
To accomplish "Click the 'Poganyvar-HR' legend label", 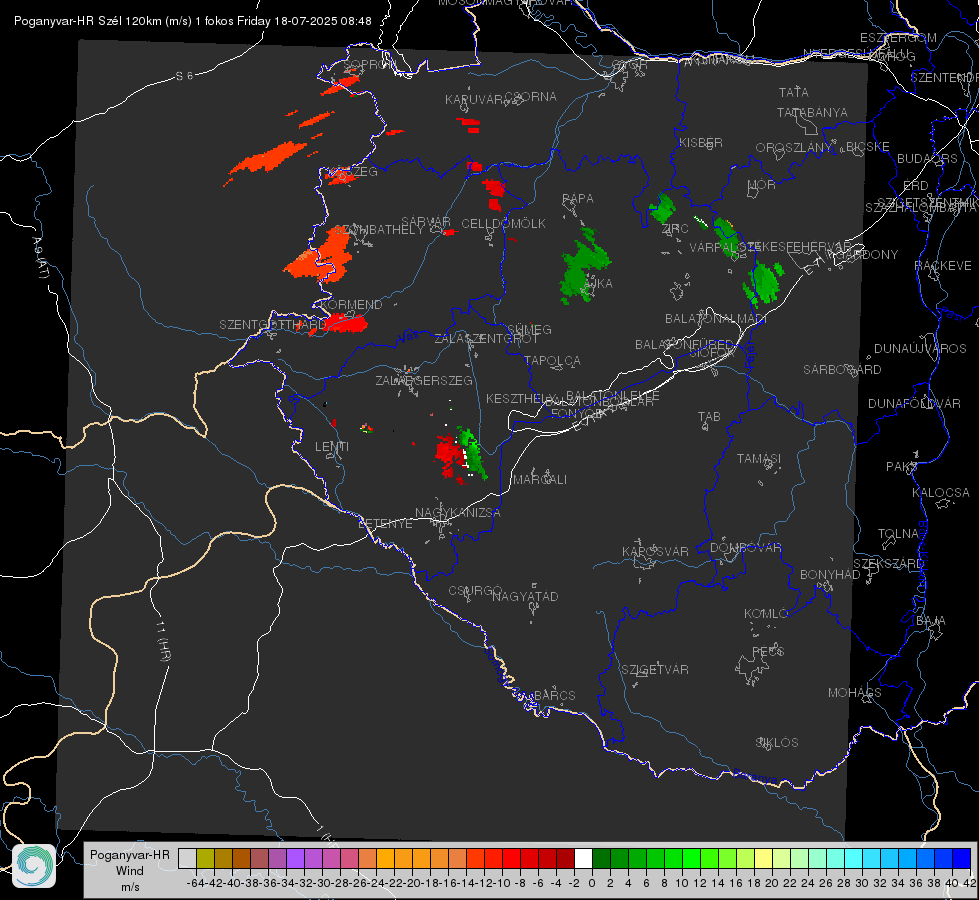I will point(129,855).
